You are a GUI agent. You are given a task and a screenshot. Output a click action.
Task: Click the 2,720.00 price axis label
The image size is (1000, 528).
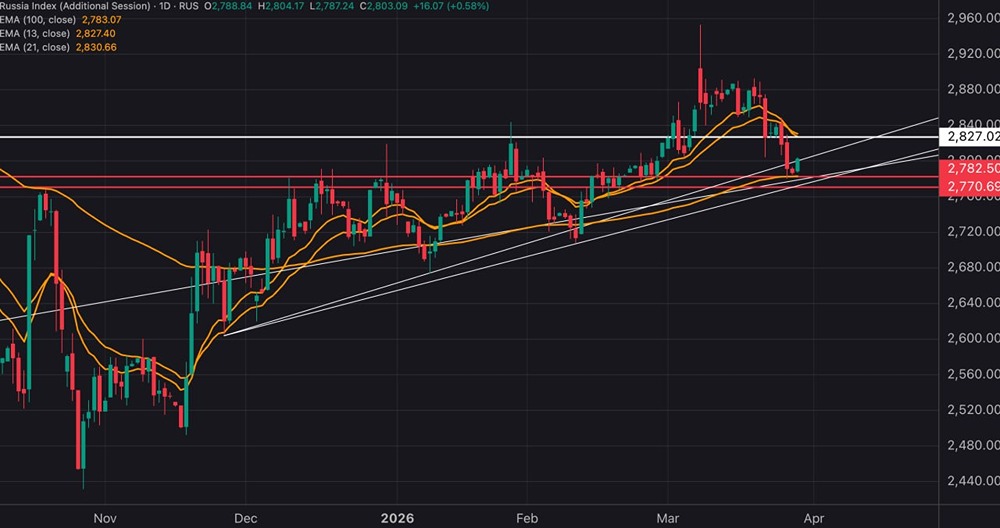973,231
